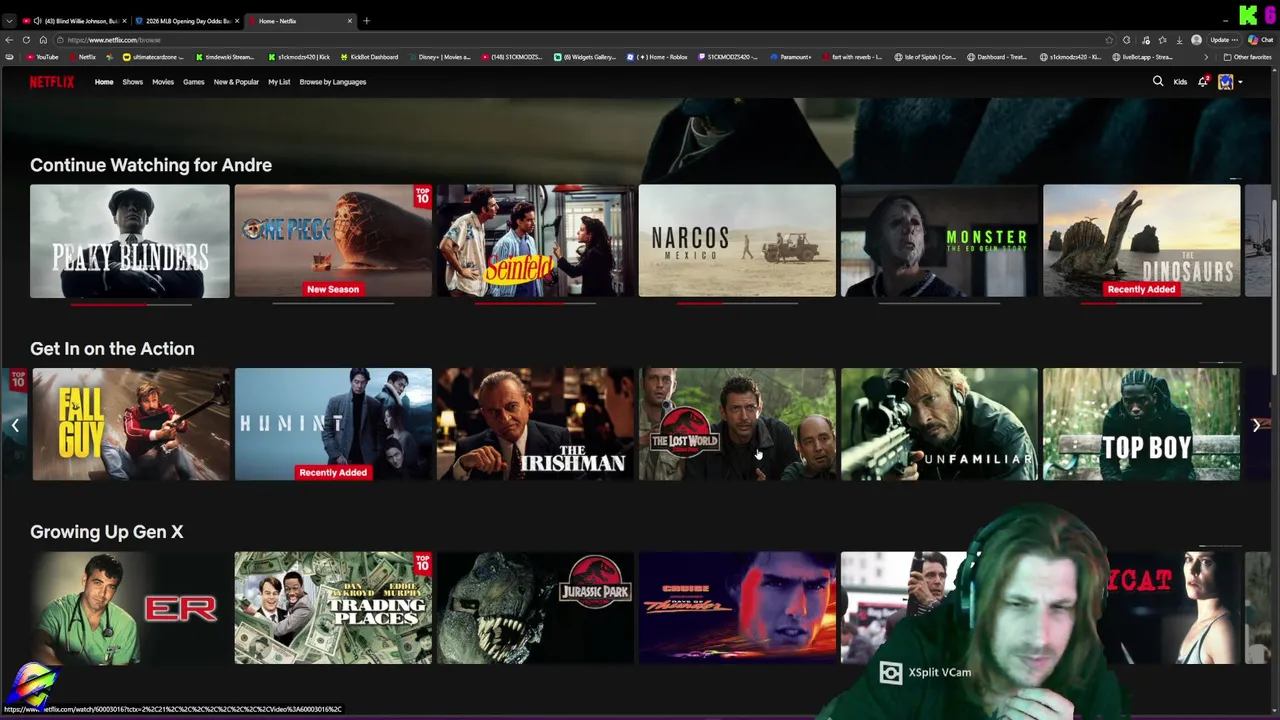The width and height of the screenshot is (1280, 720).
Task: Open the tab search dropdown
Action: pos(9,20)
